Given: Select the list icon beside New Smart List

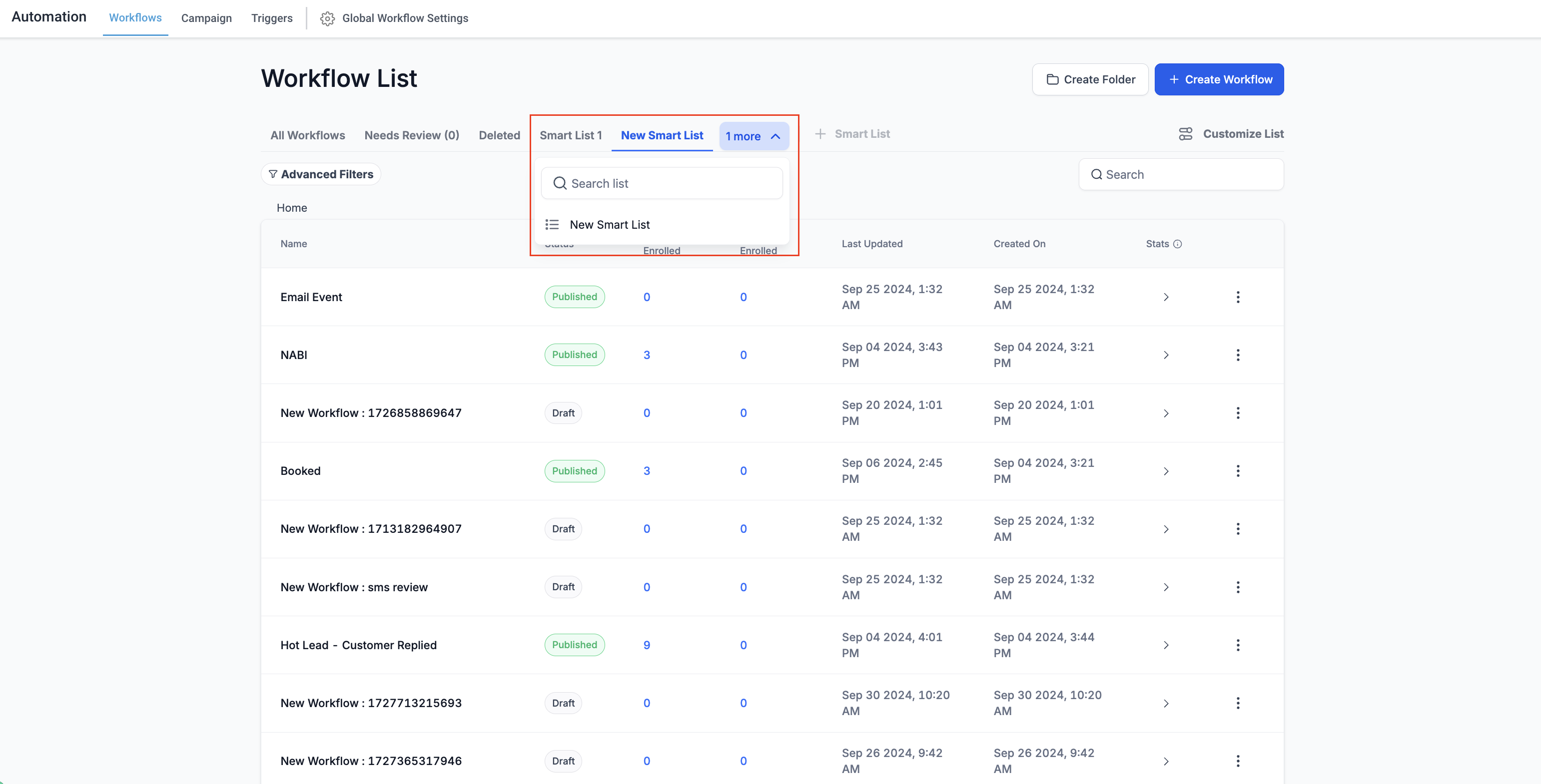Looking at the screenshot, I should click(552, 224).
